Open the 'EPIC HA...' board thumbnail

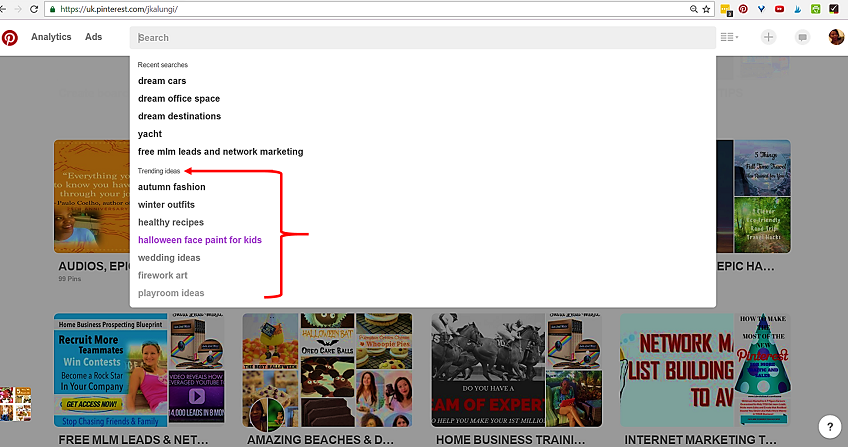click(753, 196)
